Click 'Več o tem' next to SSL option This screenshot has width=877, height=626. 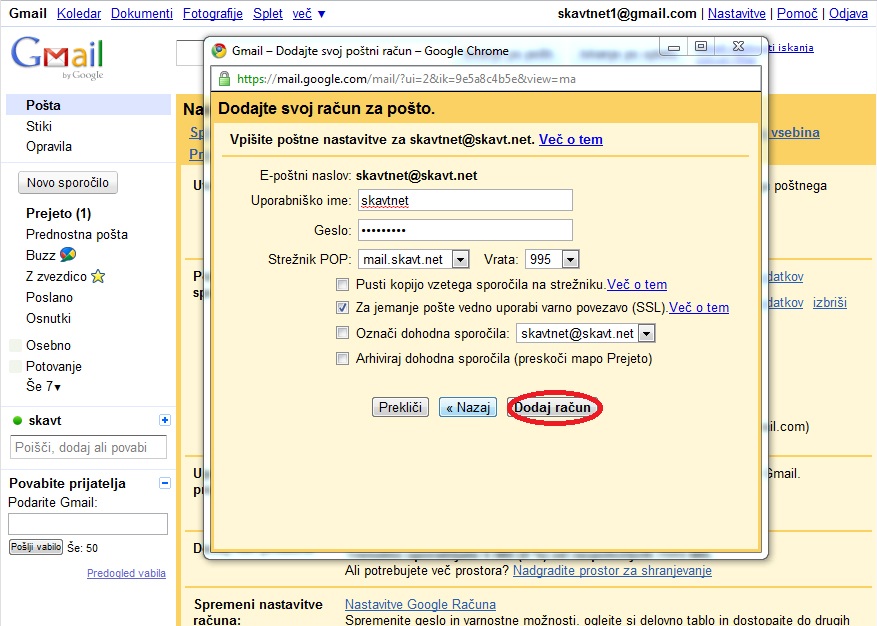(x=699, y=307)
